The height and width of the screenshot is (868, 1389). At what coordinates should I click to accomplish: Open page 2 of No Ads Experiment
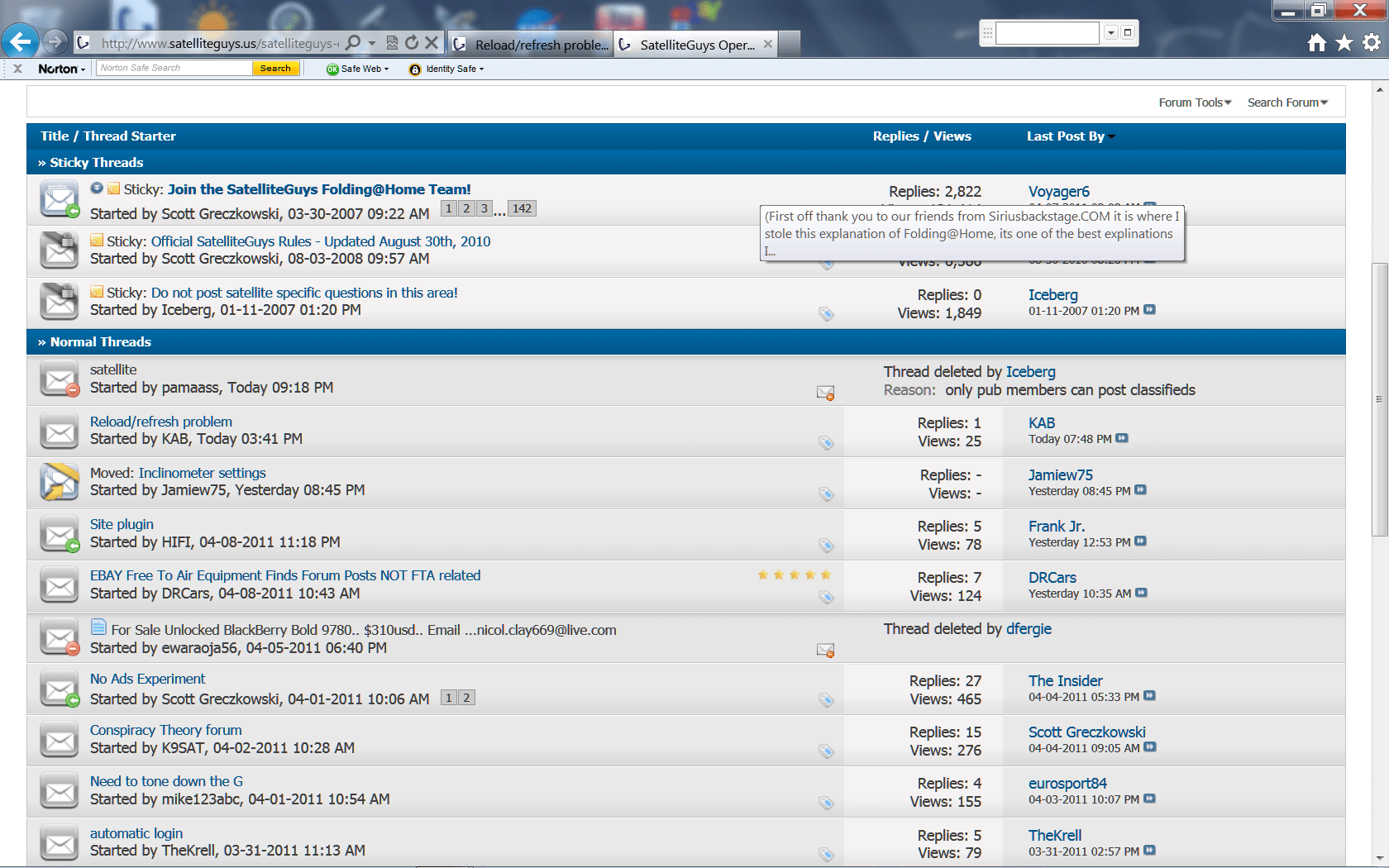click(466, 698)
